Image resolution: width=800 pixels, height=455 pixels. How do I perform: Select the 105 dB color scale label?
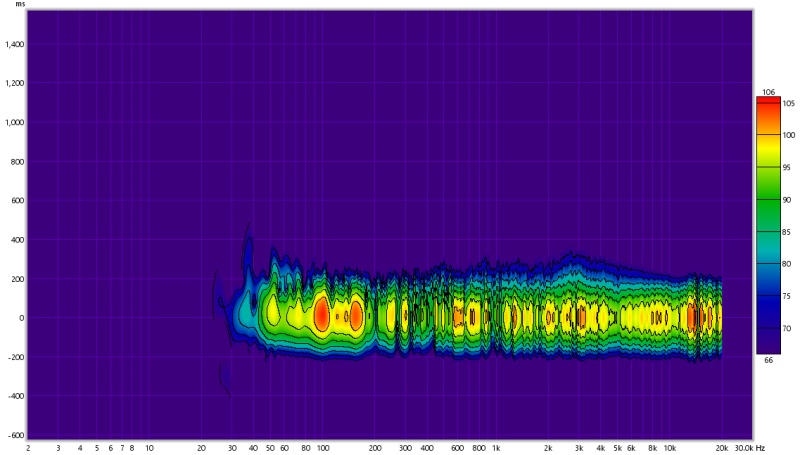pos(789,104)
